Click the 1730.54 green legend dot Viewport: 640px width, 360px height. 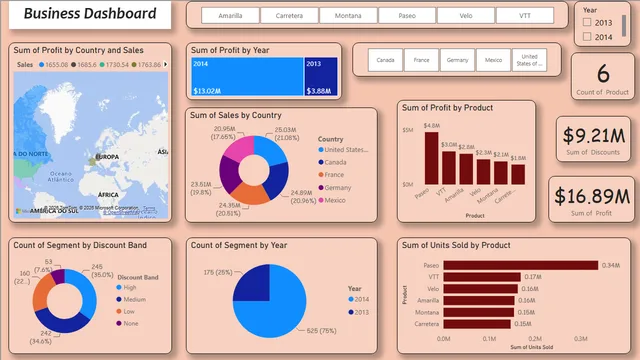tap(102, 64)
